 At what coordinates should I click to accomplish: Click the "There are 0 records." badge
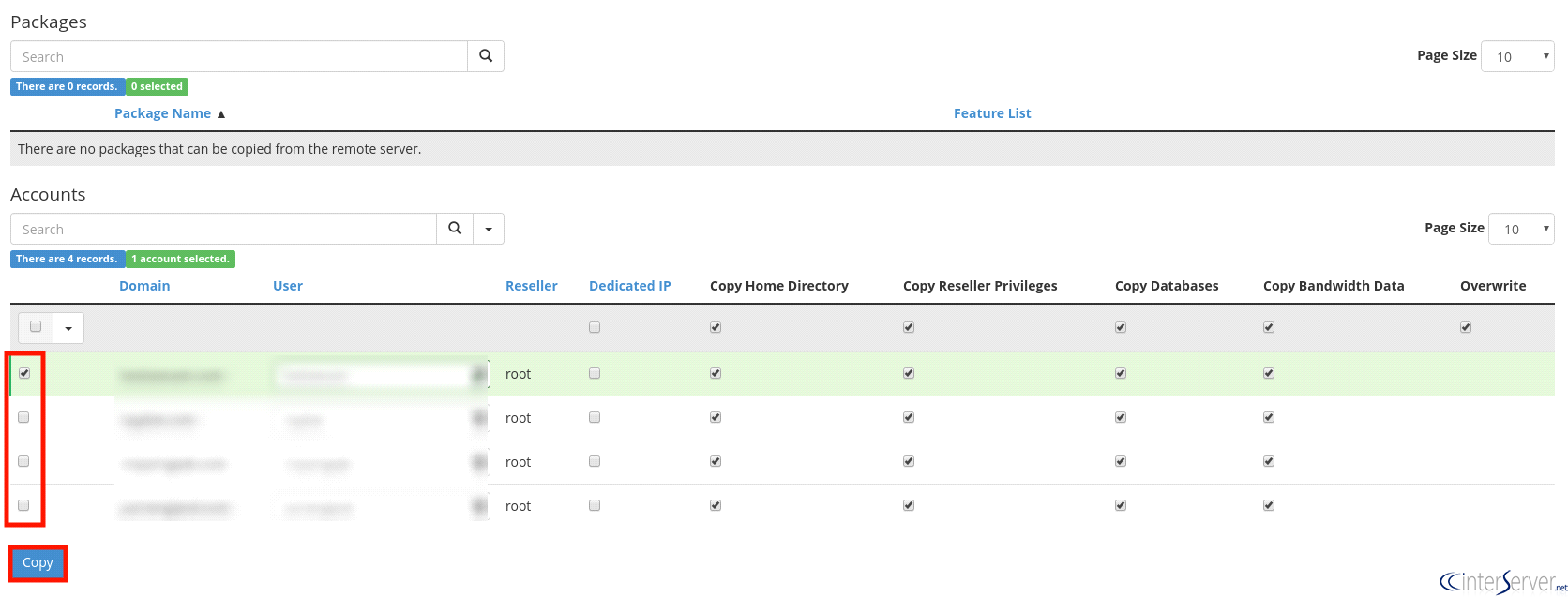pyautogui.click(x=68, y=86)
